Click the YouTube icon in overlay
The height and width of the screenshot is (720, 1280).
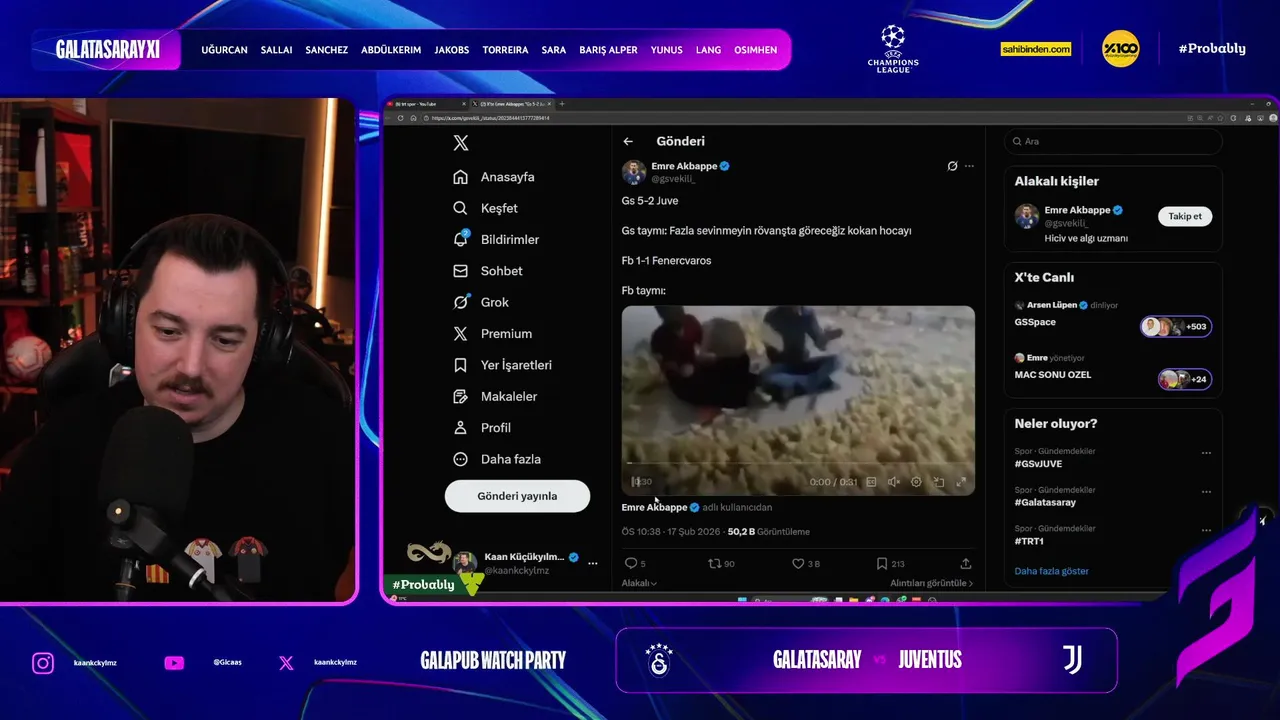[x=174, y=663]
